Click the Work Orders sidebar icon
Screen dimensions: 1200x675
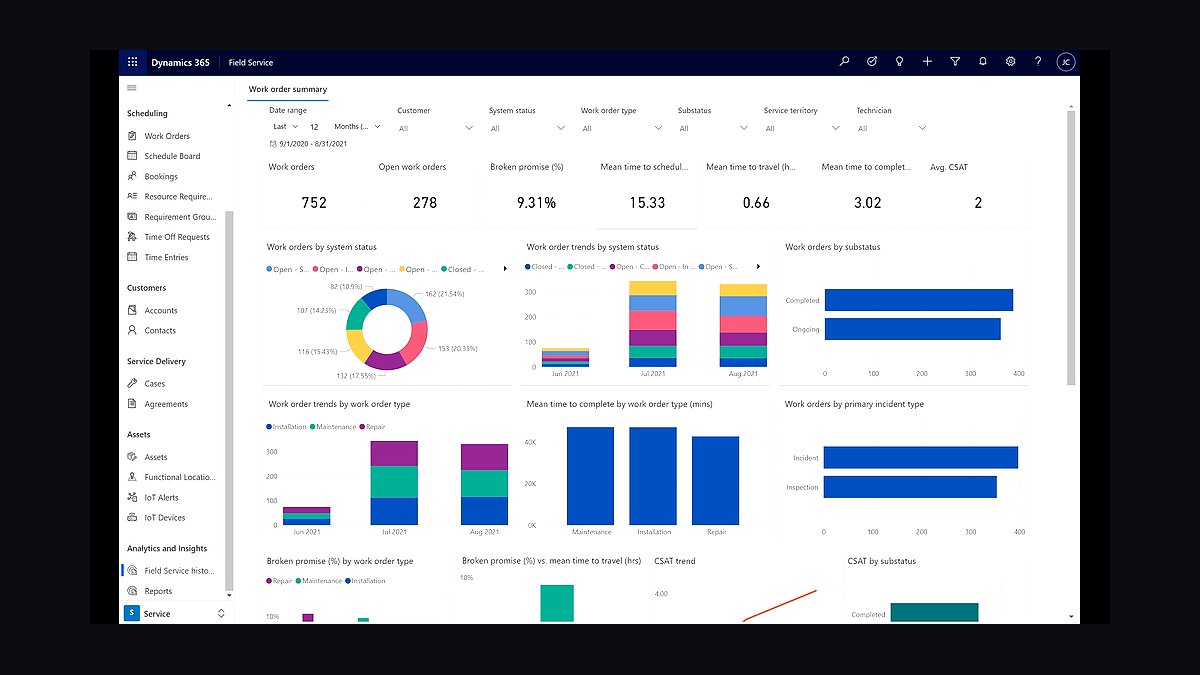[133, 136]
